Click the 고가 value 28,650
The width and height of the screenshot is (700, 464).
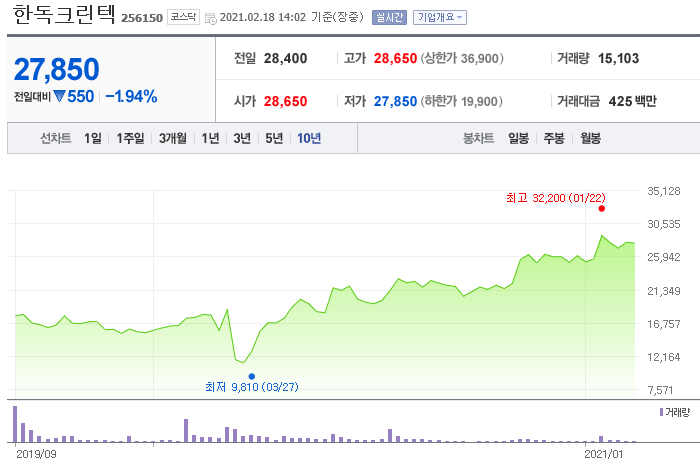click(395, 59)
